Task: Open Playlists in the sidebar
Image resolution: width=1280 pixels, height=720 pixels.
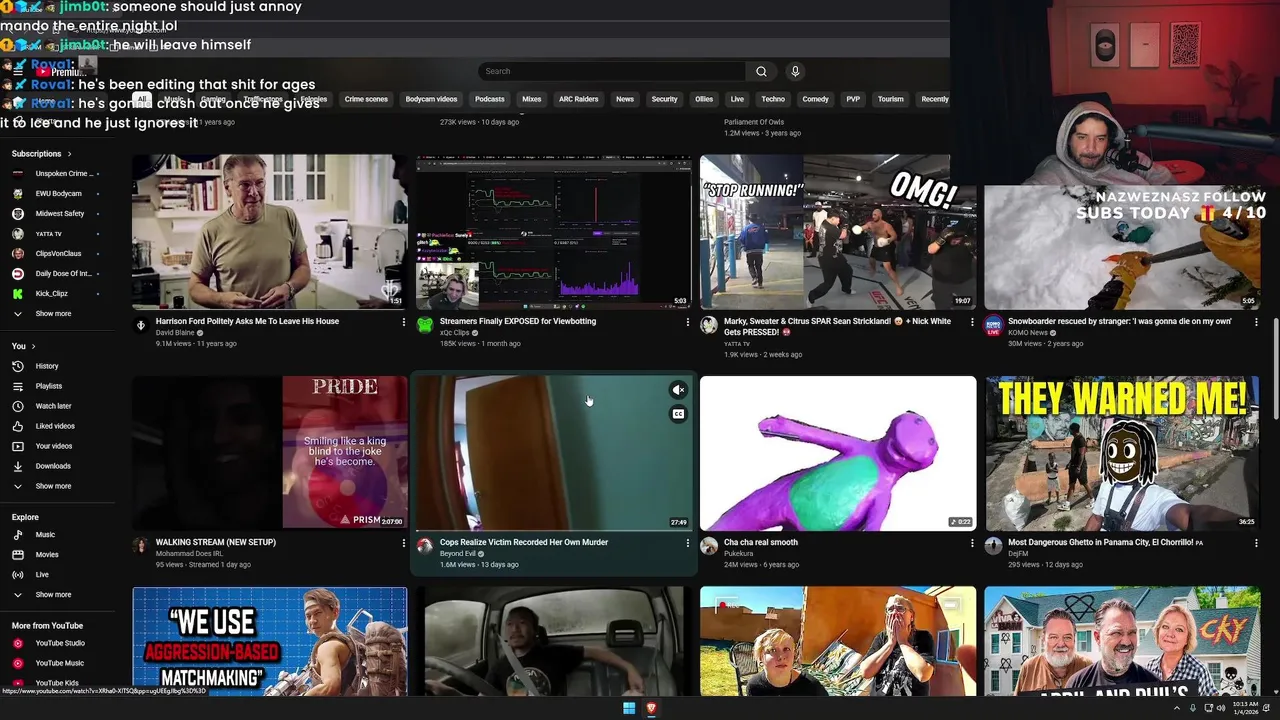Action: point(49,386)
